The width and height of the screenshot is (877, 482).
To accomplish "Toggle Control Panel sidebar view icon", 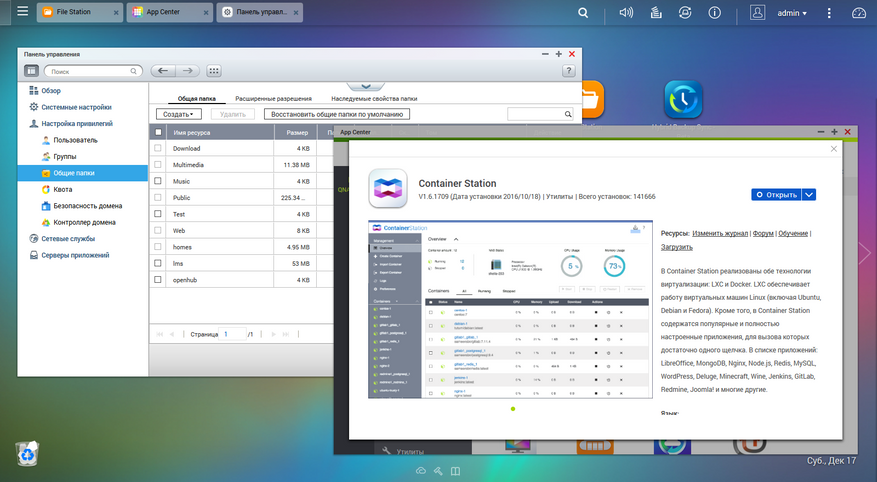I will click(31, 70).
